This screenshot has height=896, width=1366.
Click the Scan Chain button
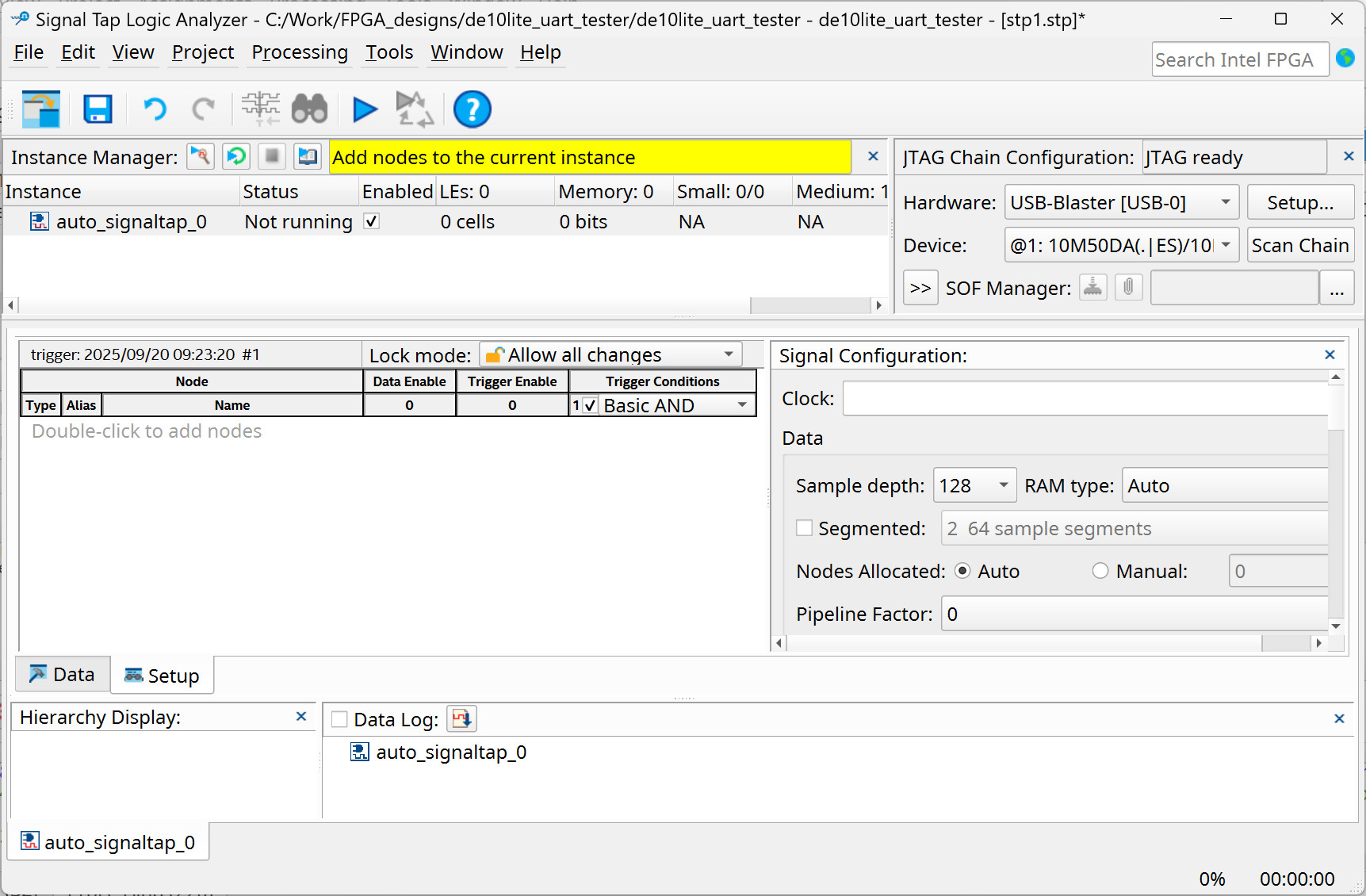[1299, 246]
